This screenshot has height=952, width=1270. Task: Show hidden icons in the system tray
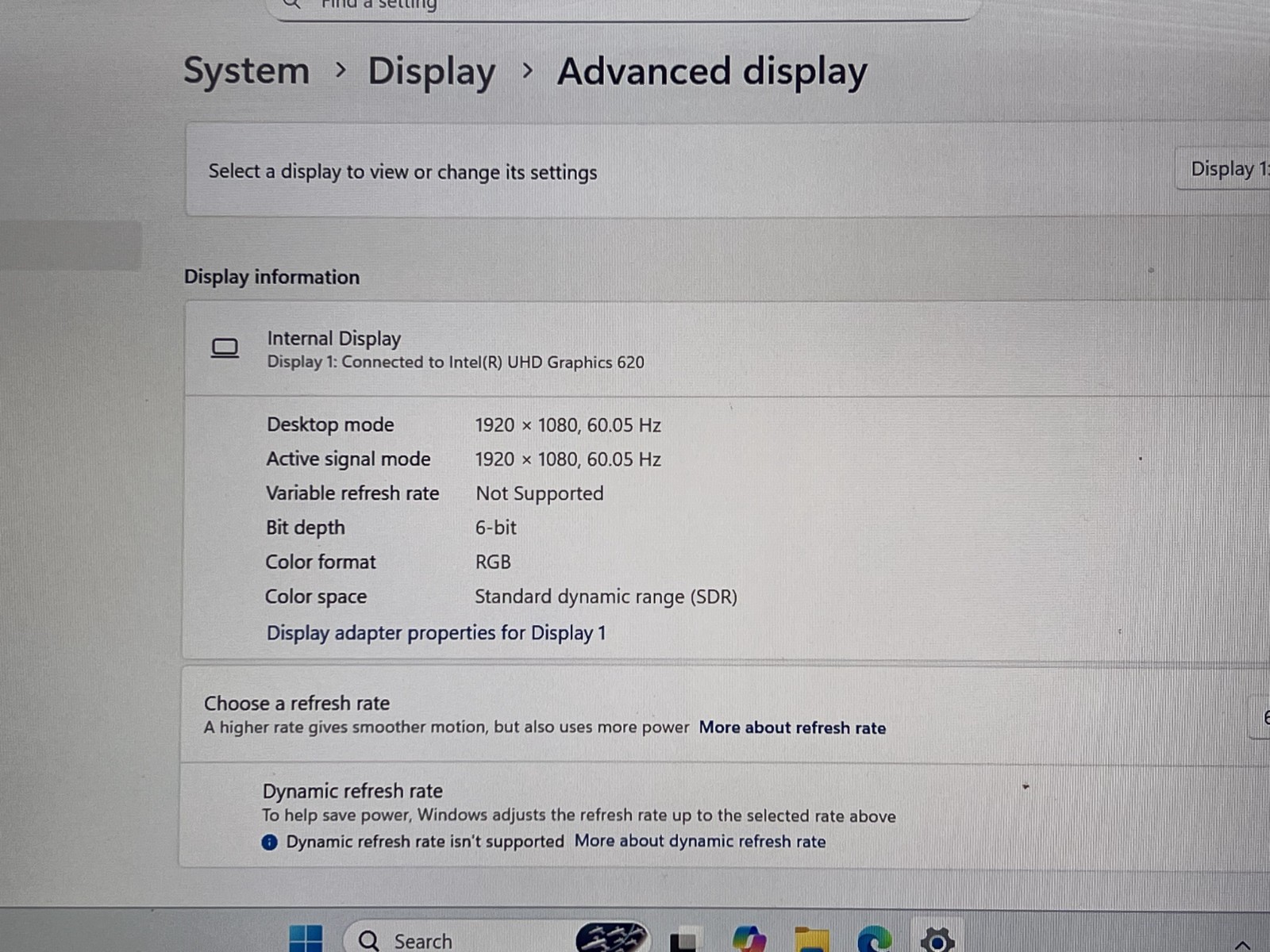point(1243,944)
